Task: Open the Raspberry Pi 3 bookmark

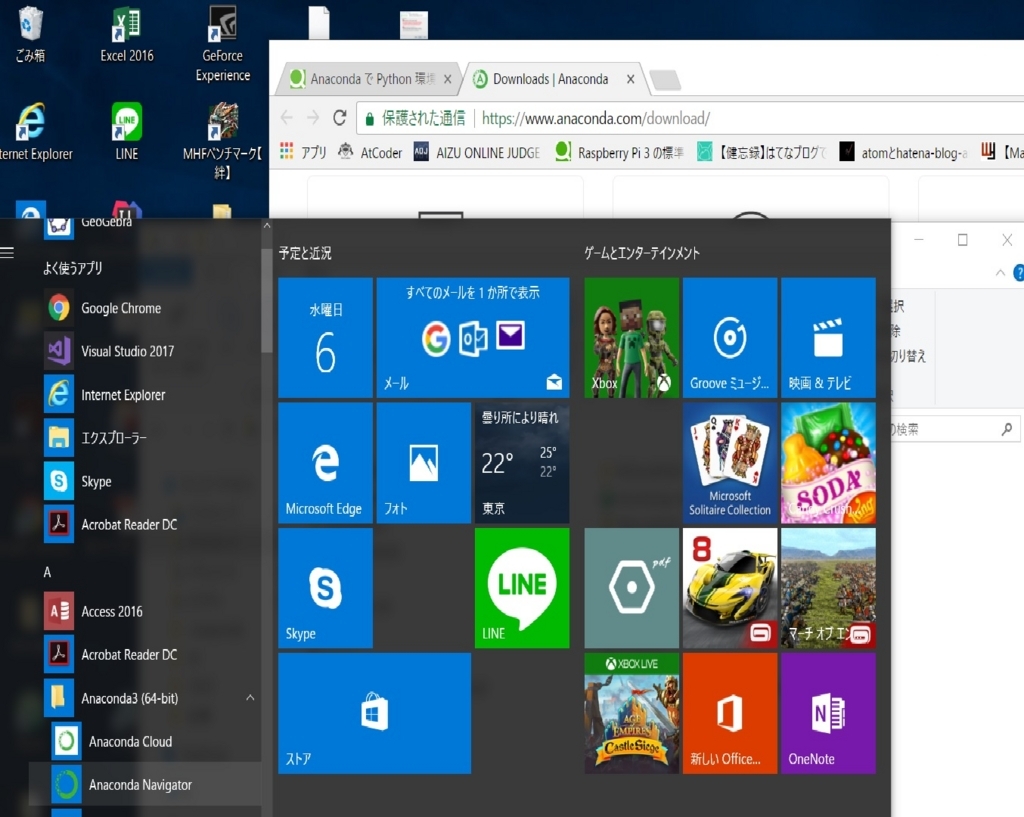Action: pos(620,152)
